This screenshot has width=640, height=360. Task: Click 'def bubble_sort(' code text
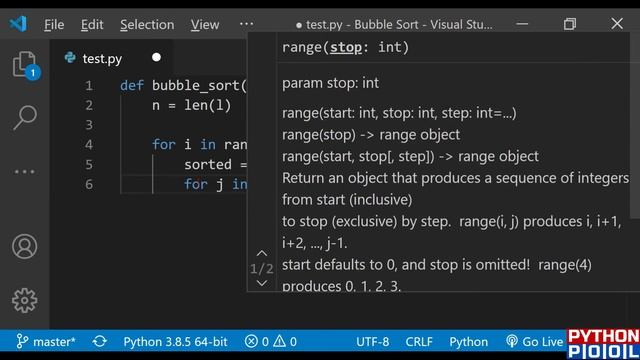[x=184, y=86]
